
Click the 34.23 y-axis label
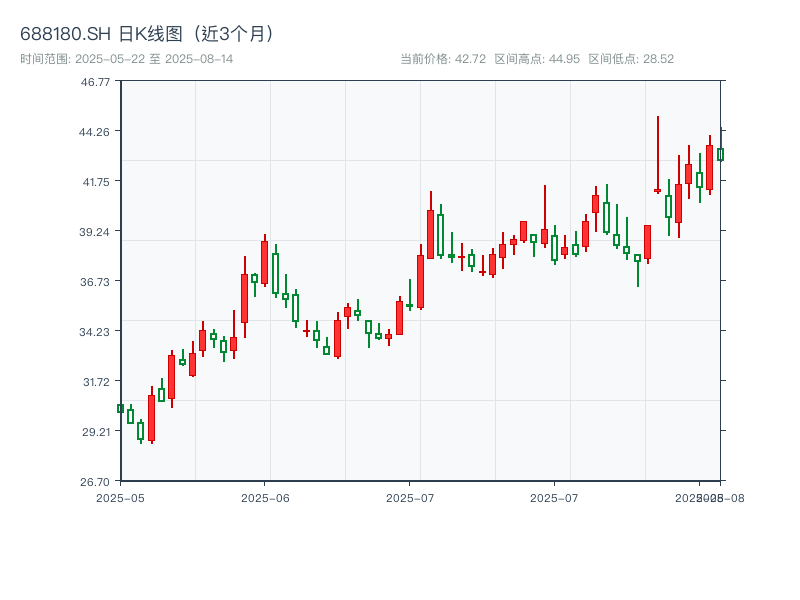pyautogui.click(x=96, y=331)
